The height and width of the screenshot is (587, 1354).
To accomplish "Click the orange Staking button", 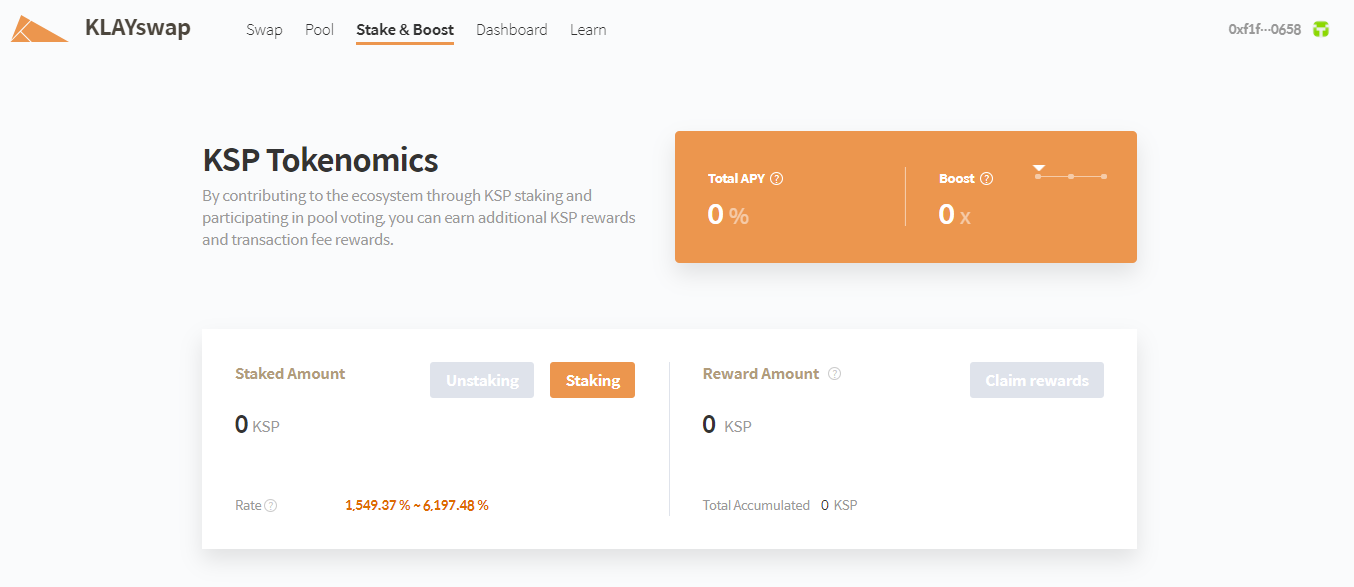I will pyautogui.click(x=592, y=380).
